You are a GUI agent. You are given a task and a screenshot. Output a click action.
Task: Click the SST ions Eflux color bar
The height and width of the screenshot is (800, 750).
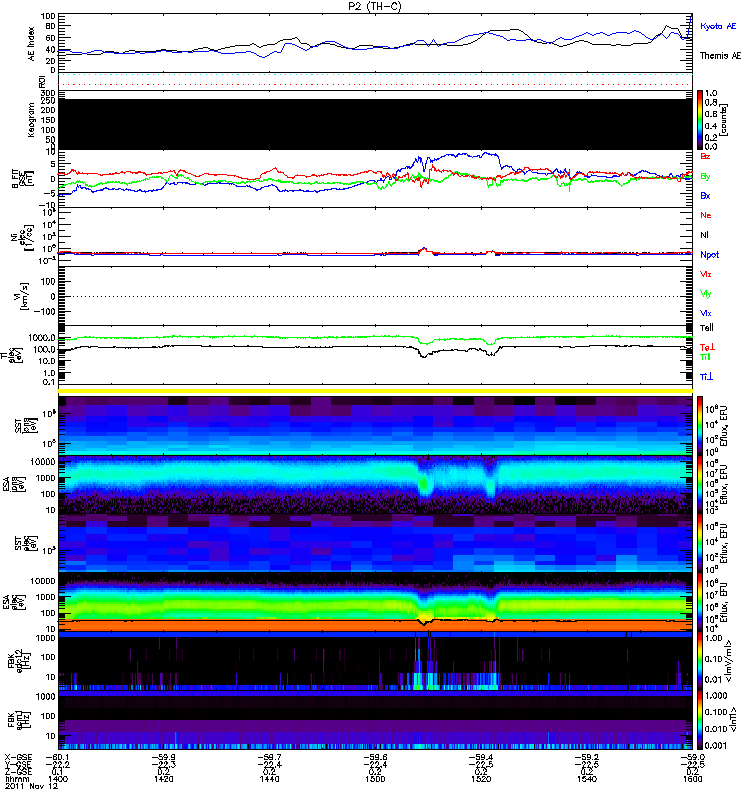(x=701, y=426)
